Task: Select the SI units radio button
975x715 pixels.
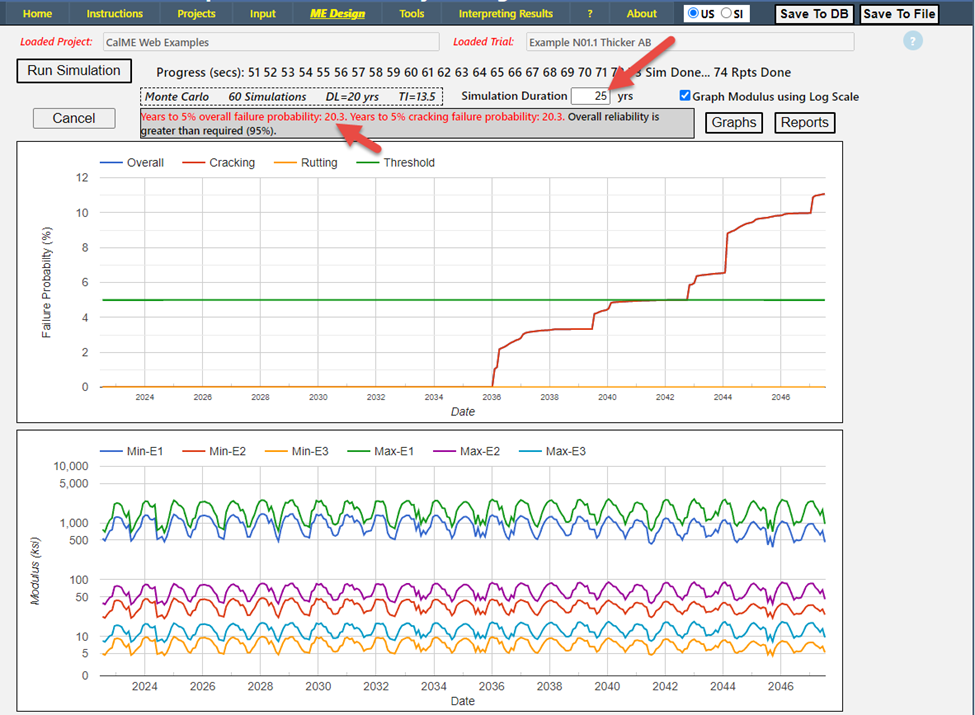Action: 726,13
